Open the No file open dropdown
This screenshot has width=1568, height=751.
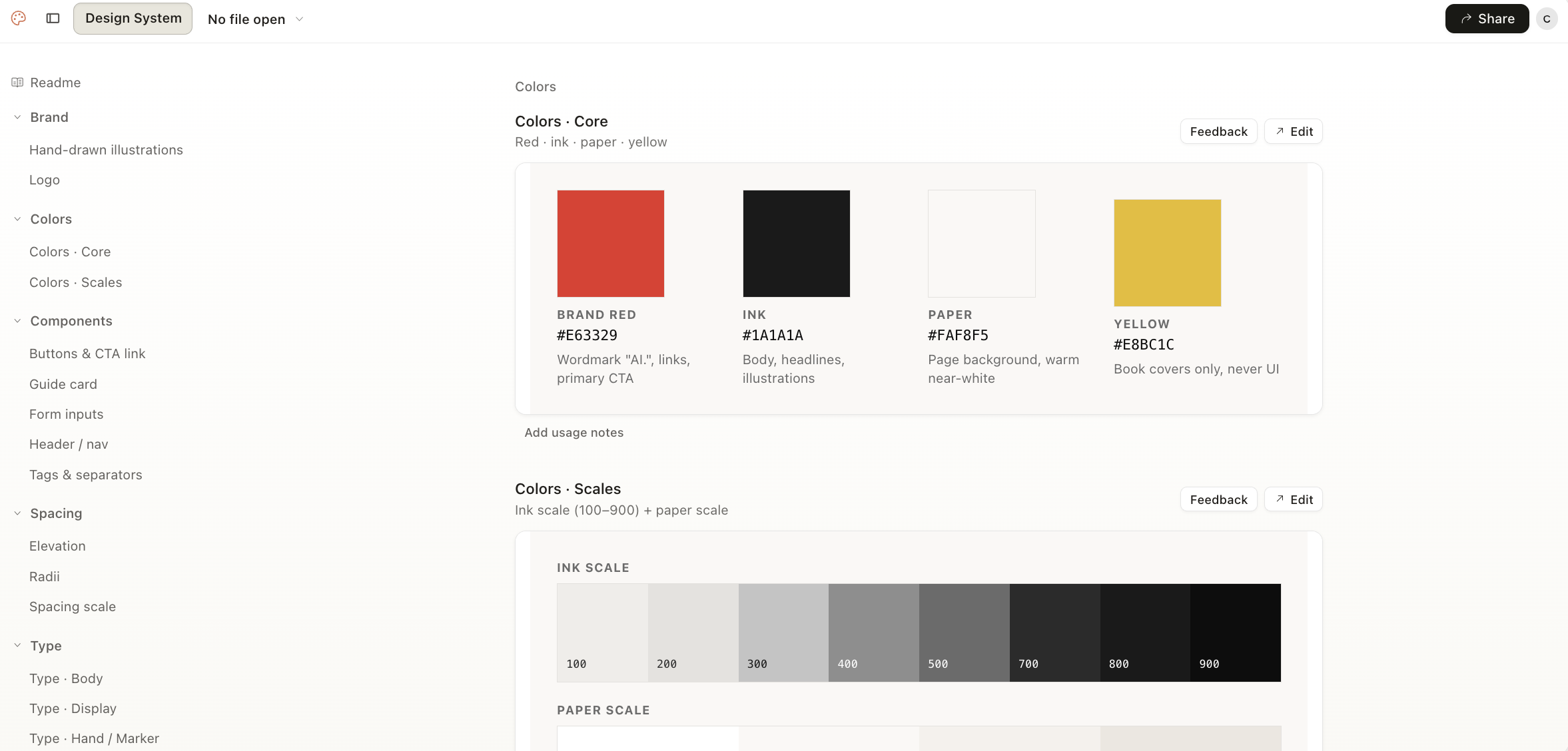click(x=256, y=19)
